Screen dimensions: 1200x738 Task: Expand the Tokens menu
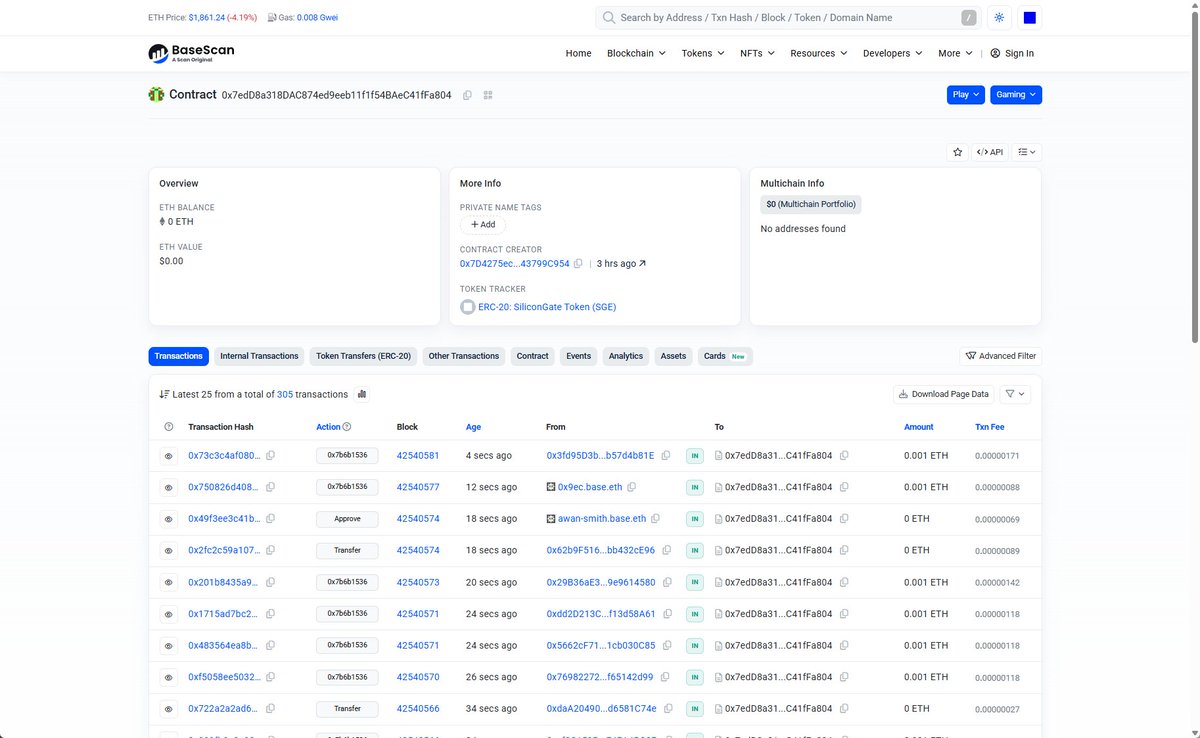pyautogui.click(x=703, y=53)
